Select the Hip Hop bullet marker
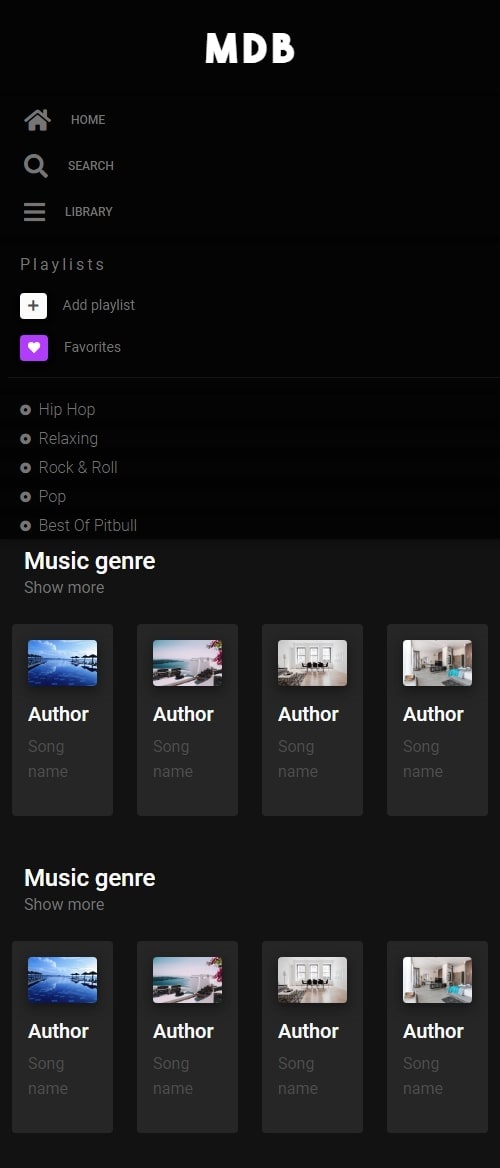The image size is (500, 1168). coord(25,410)
